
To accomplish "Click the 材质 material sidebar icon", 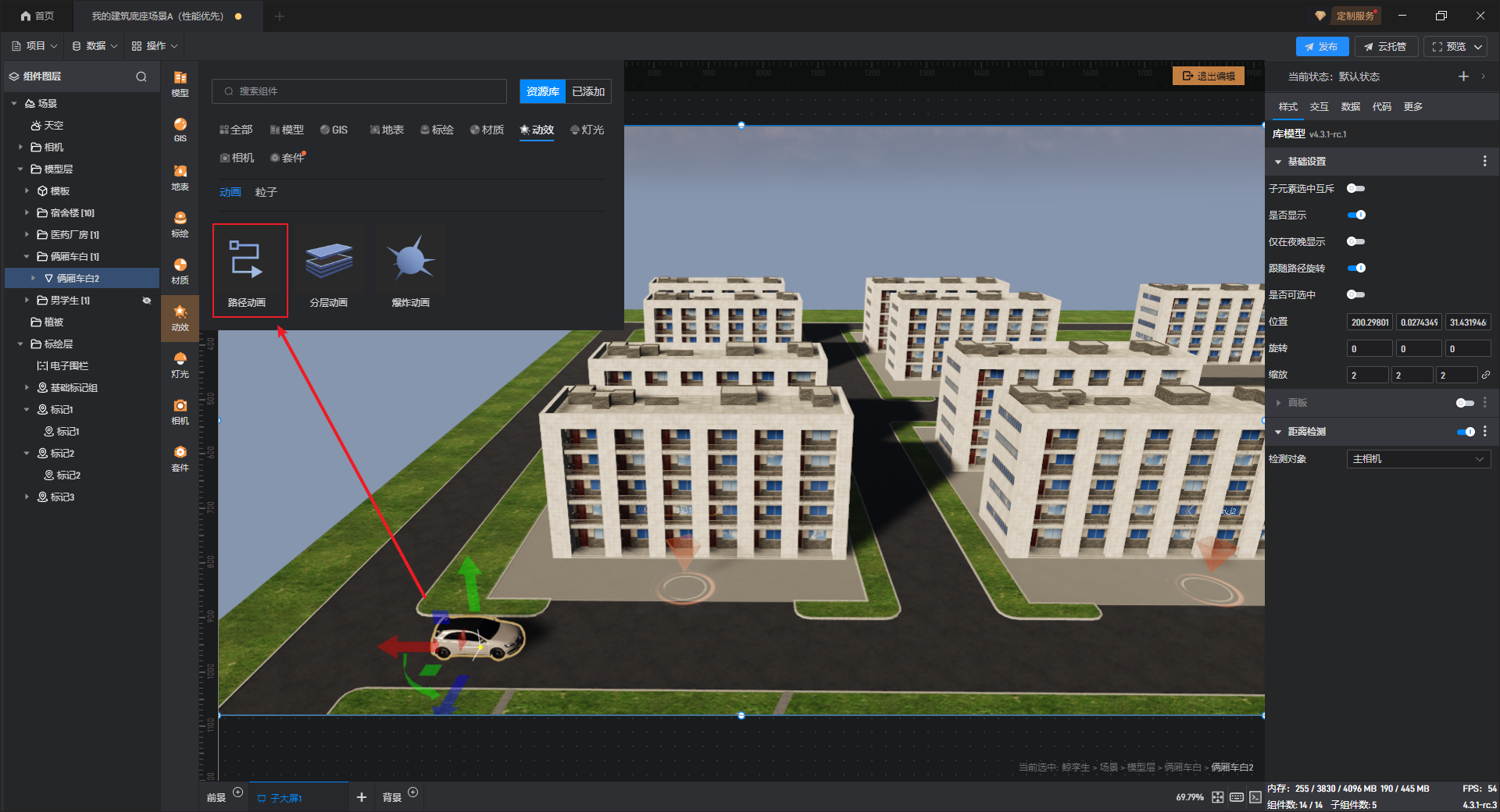I will 180,270.
